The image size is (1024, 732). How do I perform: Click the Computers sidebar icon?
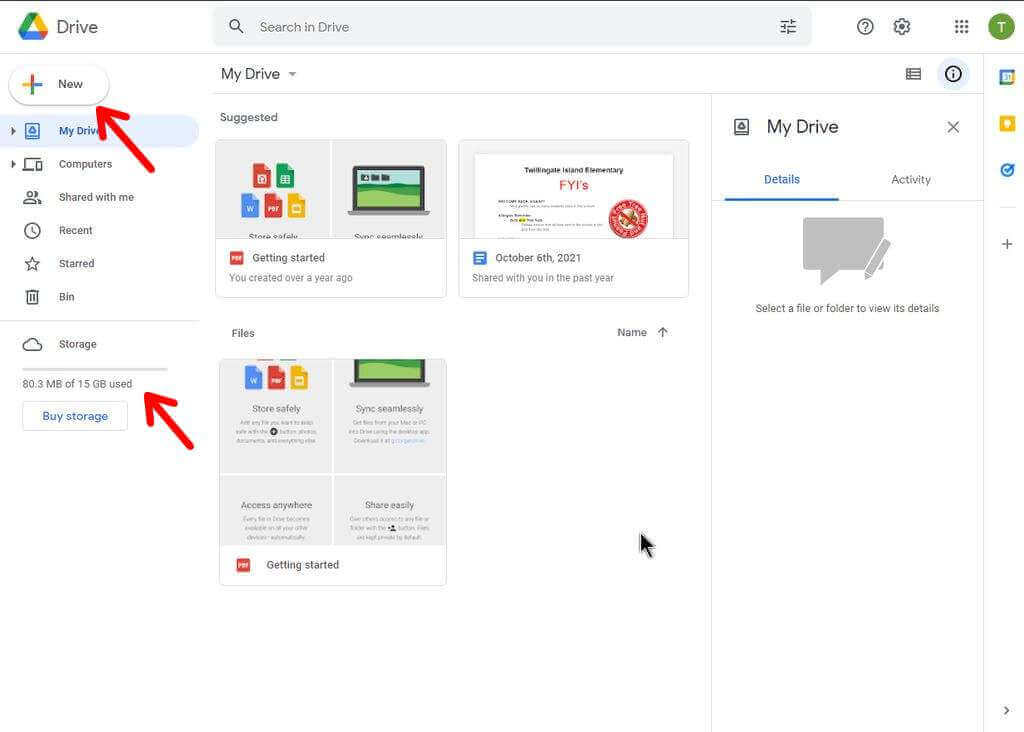33,164
